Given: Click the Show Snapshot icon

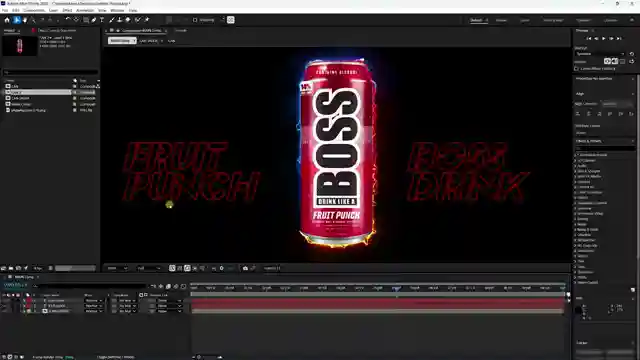Looking at the screenshot, I should [253, 268].
